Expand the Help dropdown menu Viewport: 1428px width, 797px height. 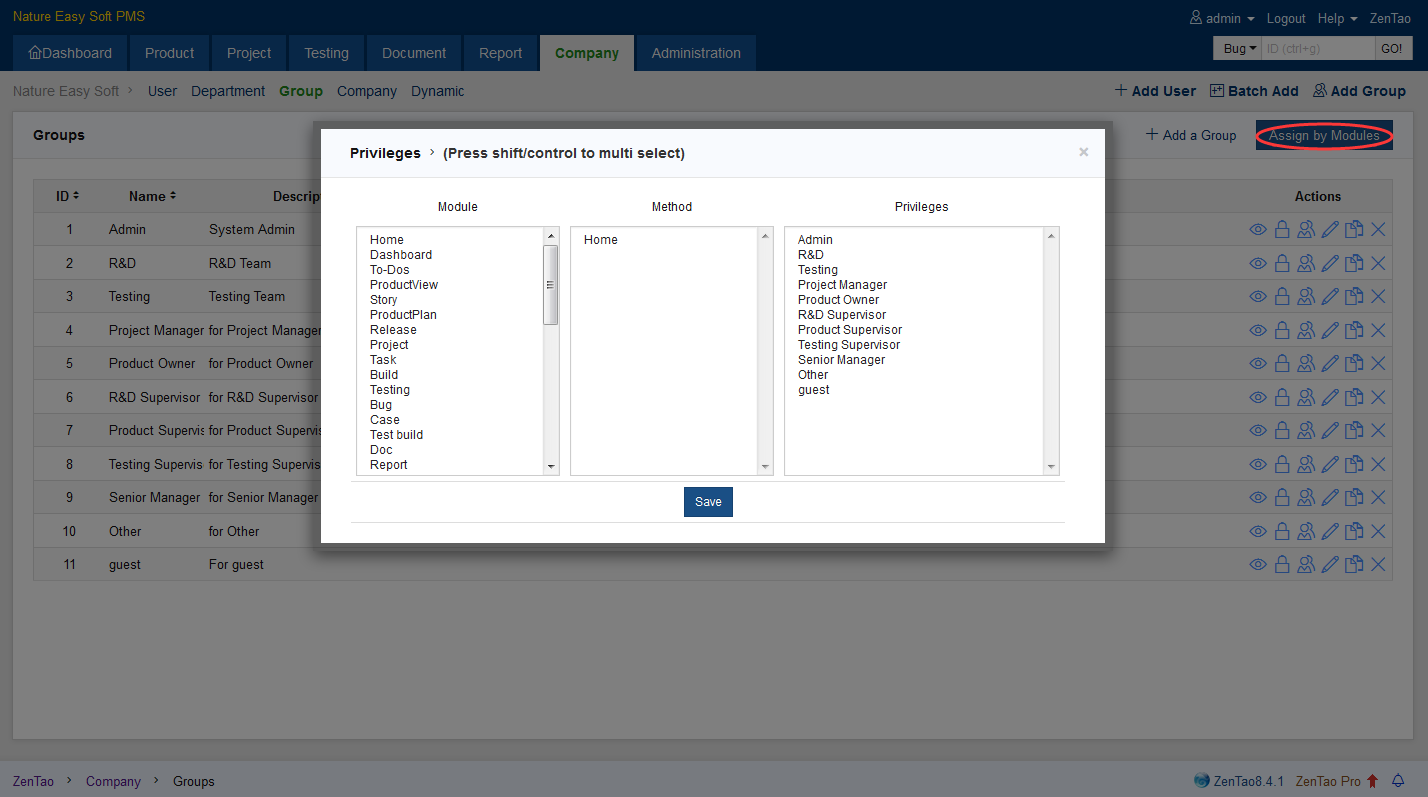1337,18
